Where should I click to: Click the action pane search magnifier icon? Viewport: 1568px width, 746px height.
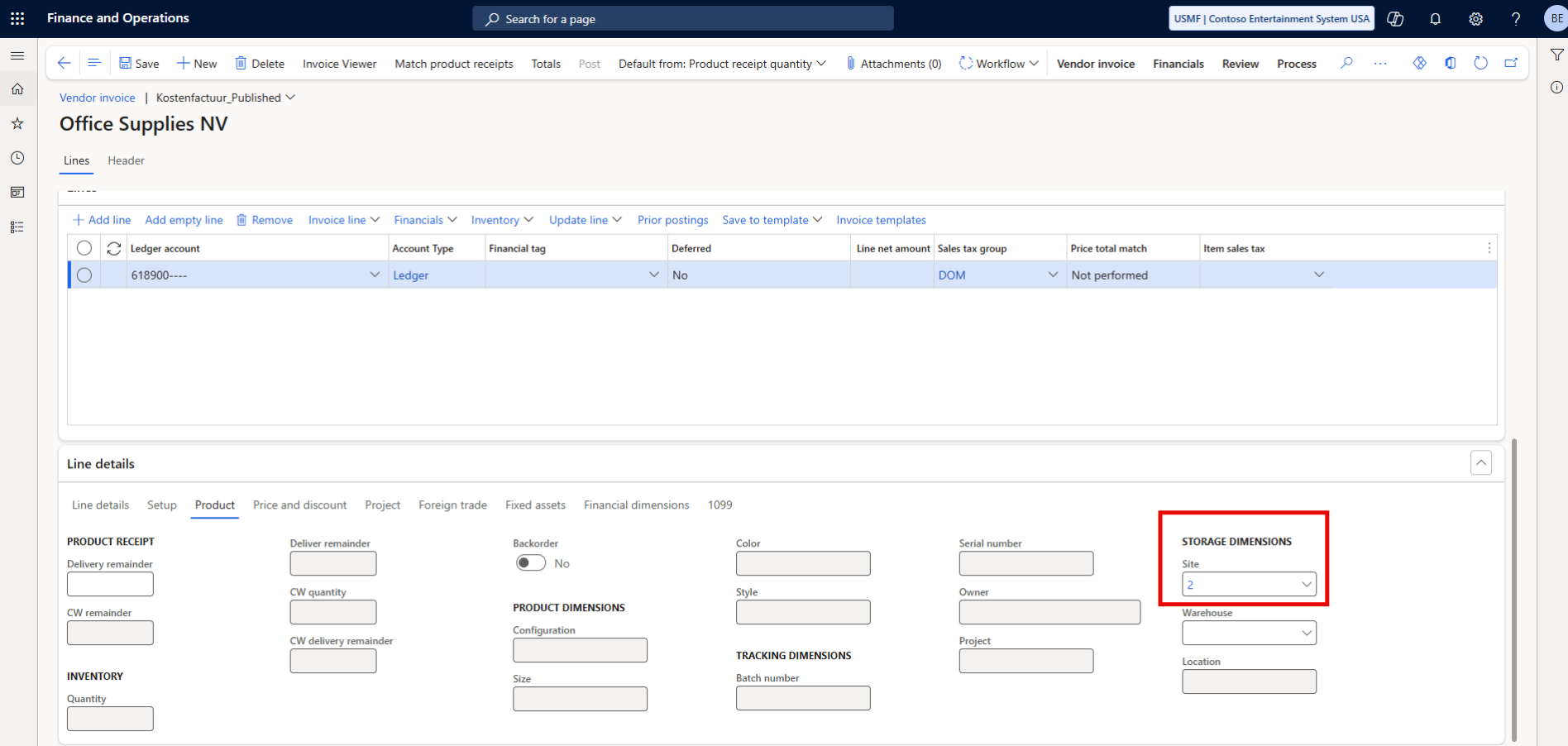(x=1347, y=63)
